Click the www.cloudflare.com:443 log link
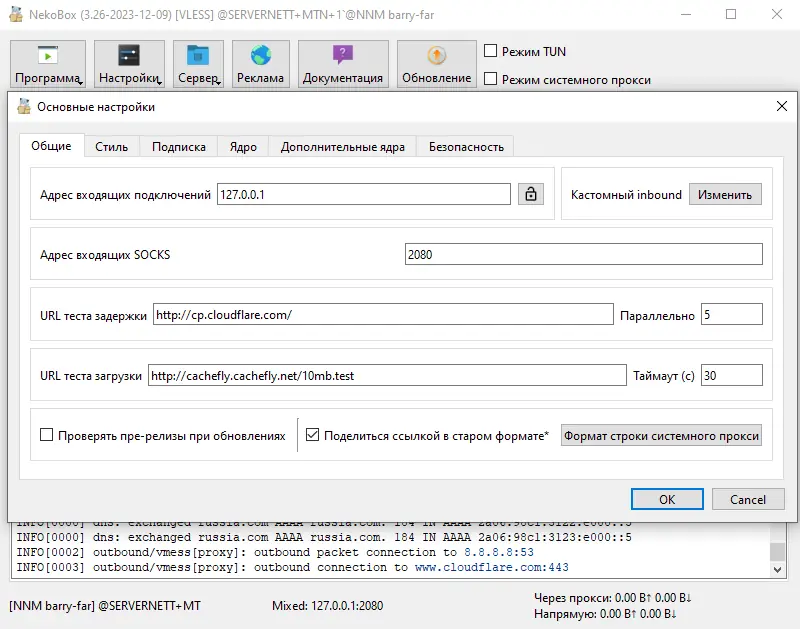 (x=491, y=567)
